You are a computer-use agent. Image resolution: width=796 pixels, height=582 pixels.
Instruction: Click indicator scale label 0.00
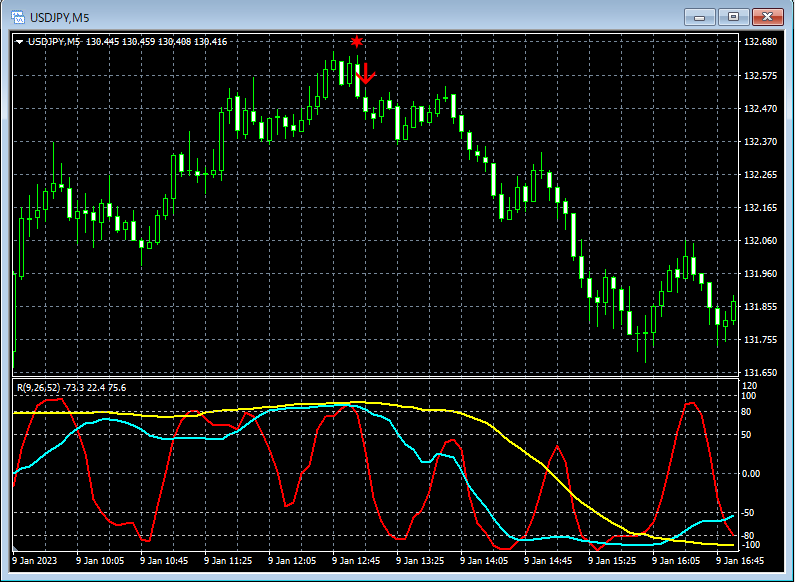click(751, 474)
